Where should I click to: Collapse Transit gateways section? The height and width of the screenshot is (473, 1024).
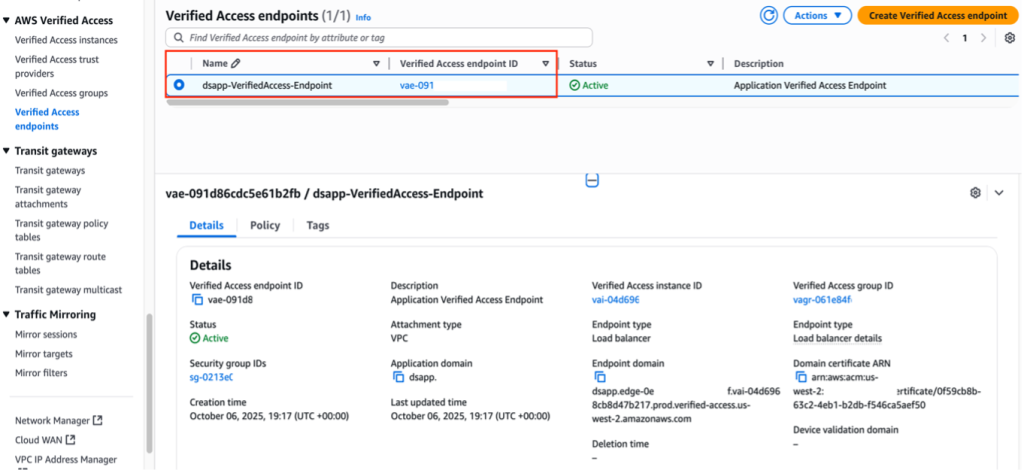point(7,151)
